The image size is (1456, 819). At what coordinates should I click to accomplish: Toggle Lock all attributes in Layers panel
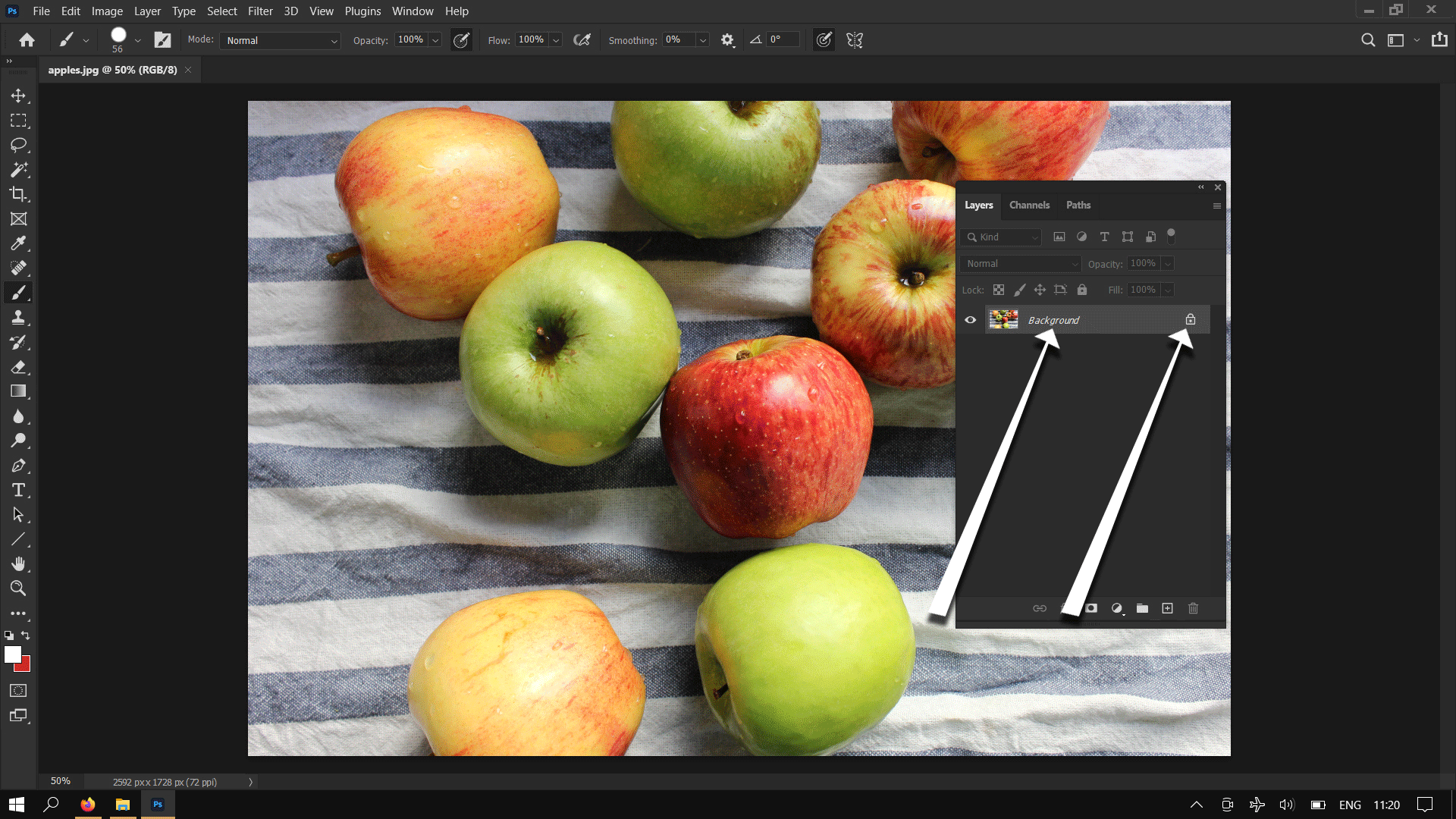coord(1082,290)
